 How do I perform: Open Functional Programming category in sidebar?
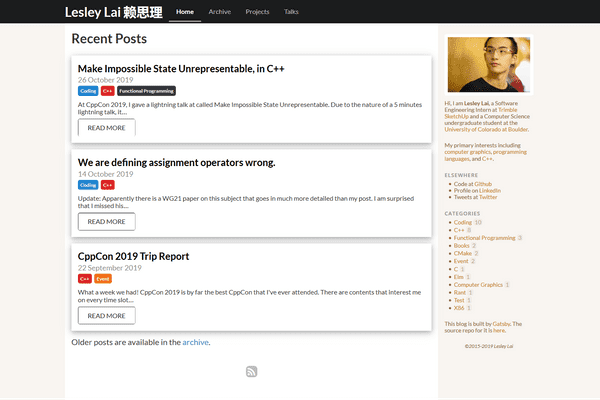click(484, 238)
